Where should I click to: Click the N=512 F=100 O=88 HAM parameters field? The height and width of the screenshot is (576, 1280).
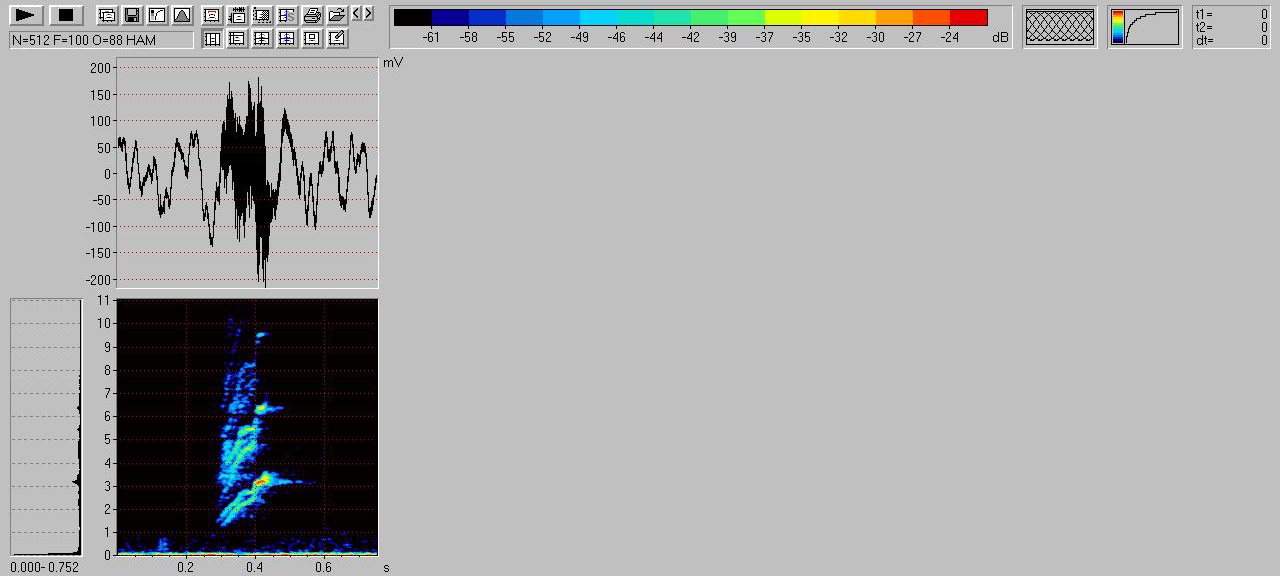click(101, 40)
